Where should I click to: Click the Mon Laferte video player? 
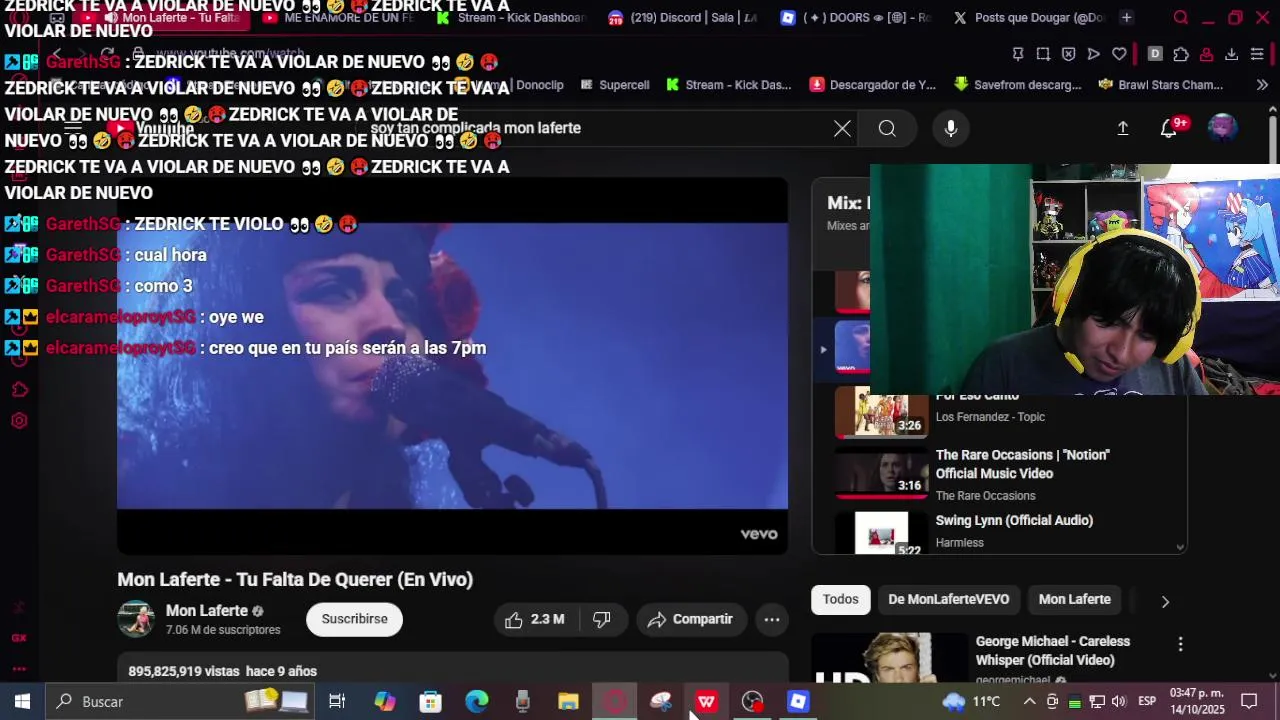pyautogui.click(x=452, y=366)
